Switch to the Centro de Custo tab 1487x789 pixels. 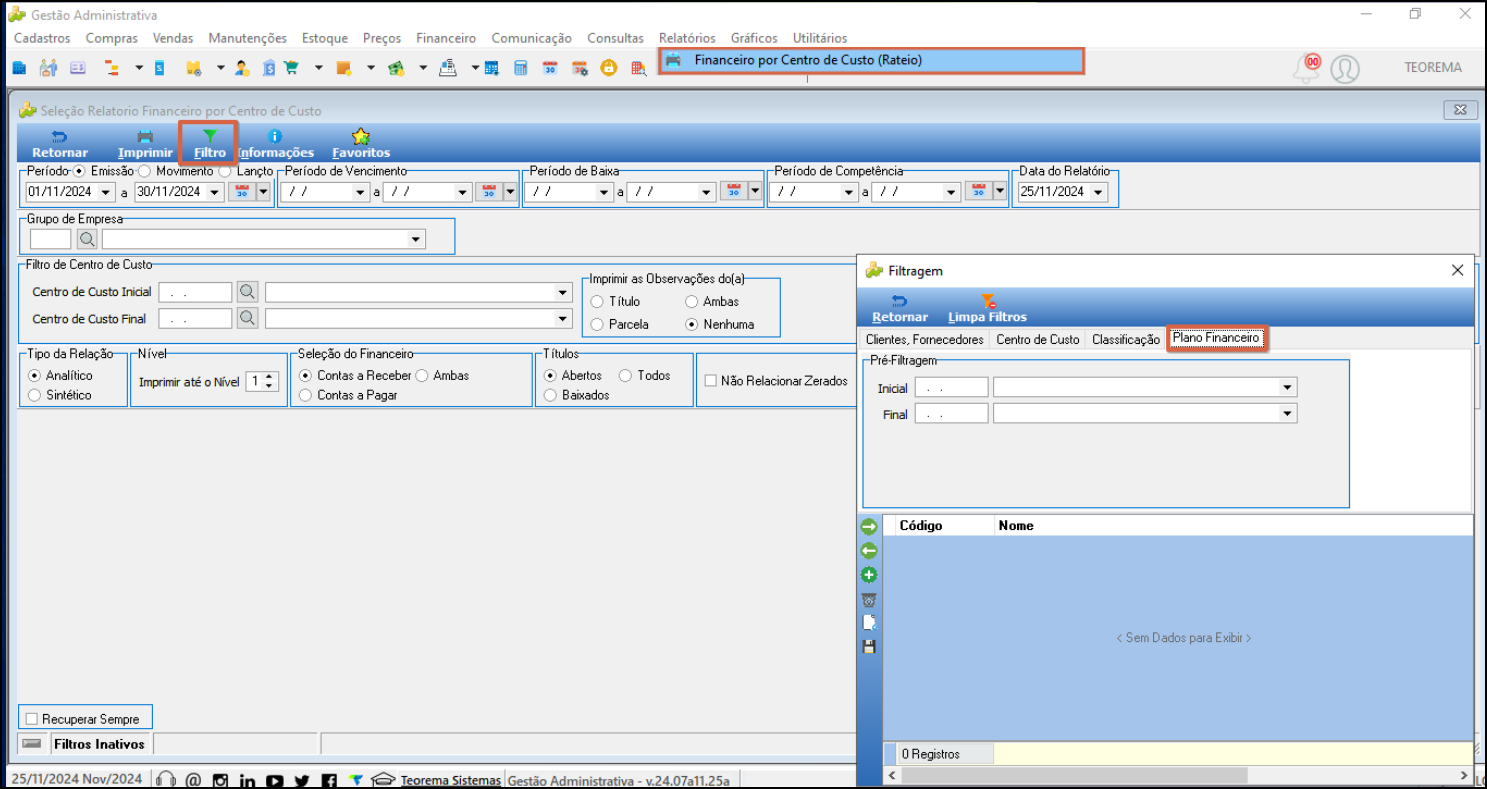tap(1038, 340)
